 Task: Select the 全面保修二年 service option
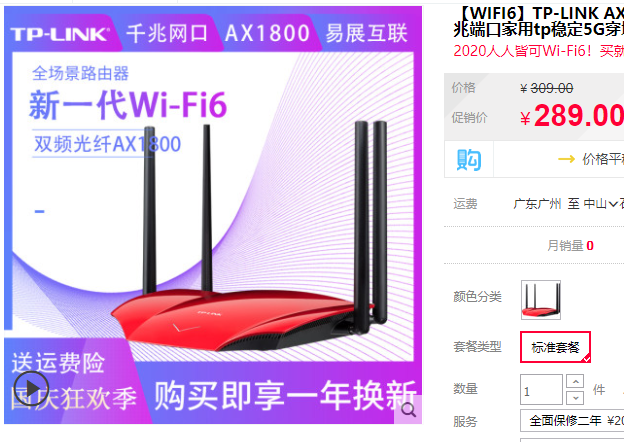pyautogui.click(x=572, y=421)
